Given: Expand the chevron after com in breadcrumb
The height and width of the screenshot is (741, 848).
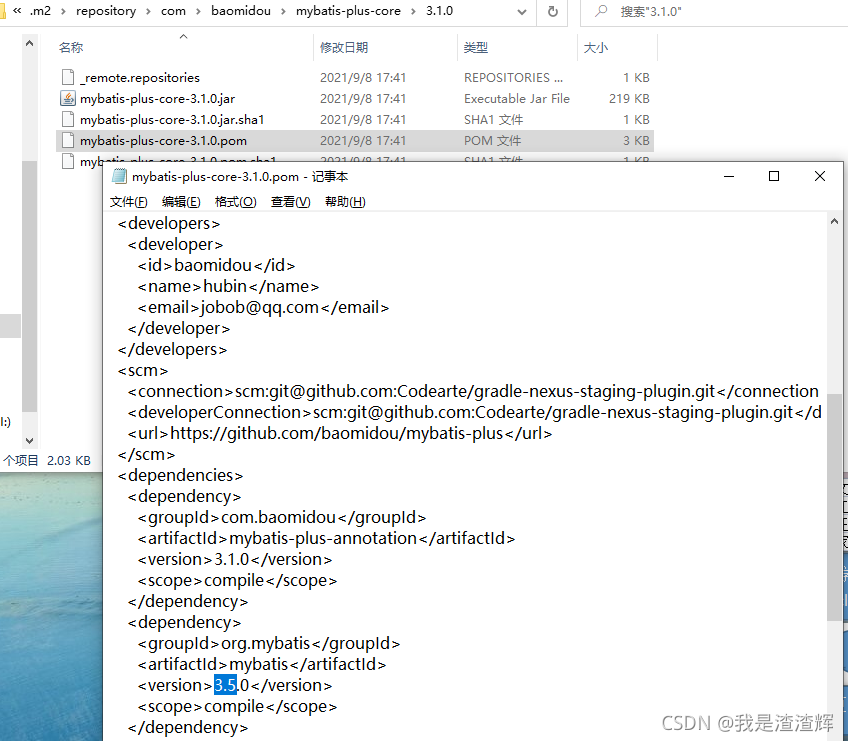Looking at the screenshot, I should click(198, 11).
